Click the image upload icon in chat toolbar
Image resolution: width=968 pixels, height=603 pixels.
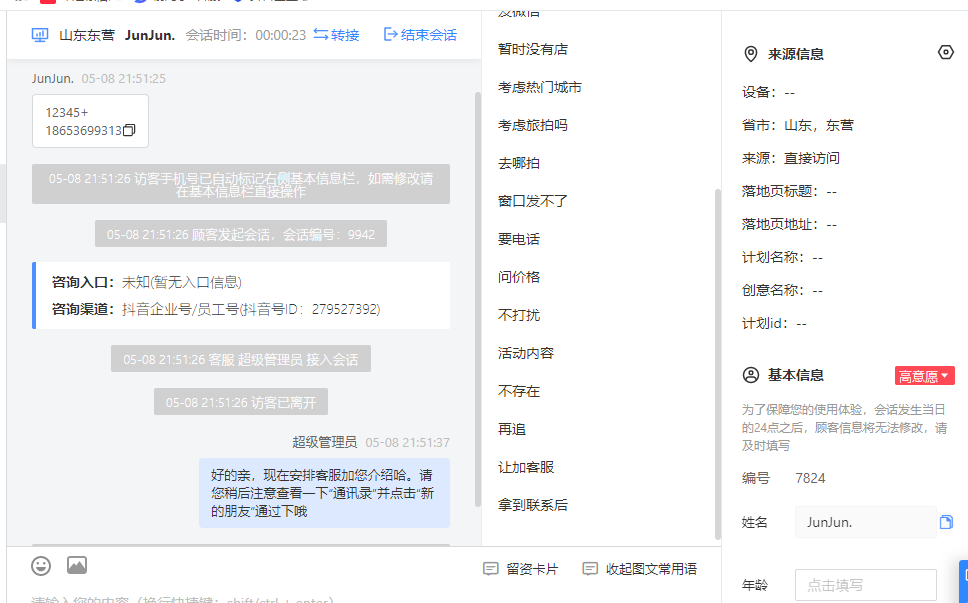tap(77, 565)
